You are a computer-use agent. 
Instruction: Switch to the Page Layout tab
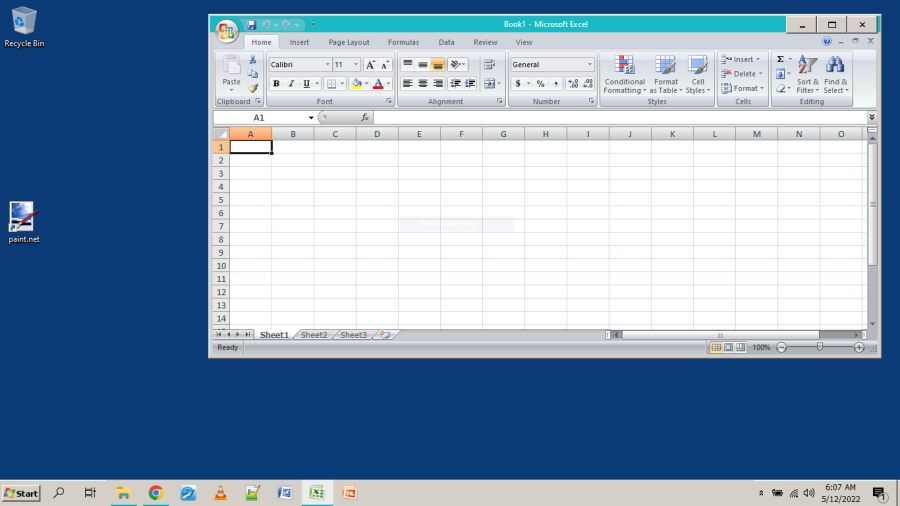pyautogui.click(x=349, y=42)
